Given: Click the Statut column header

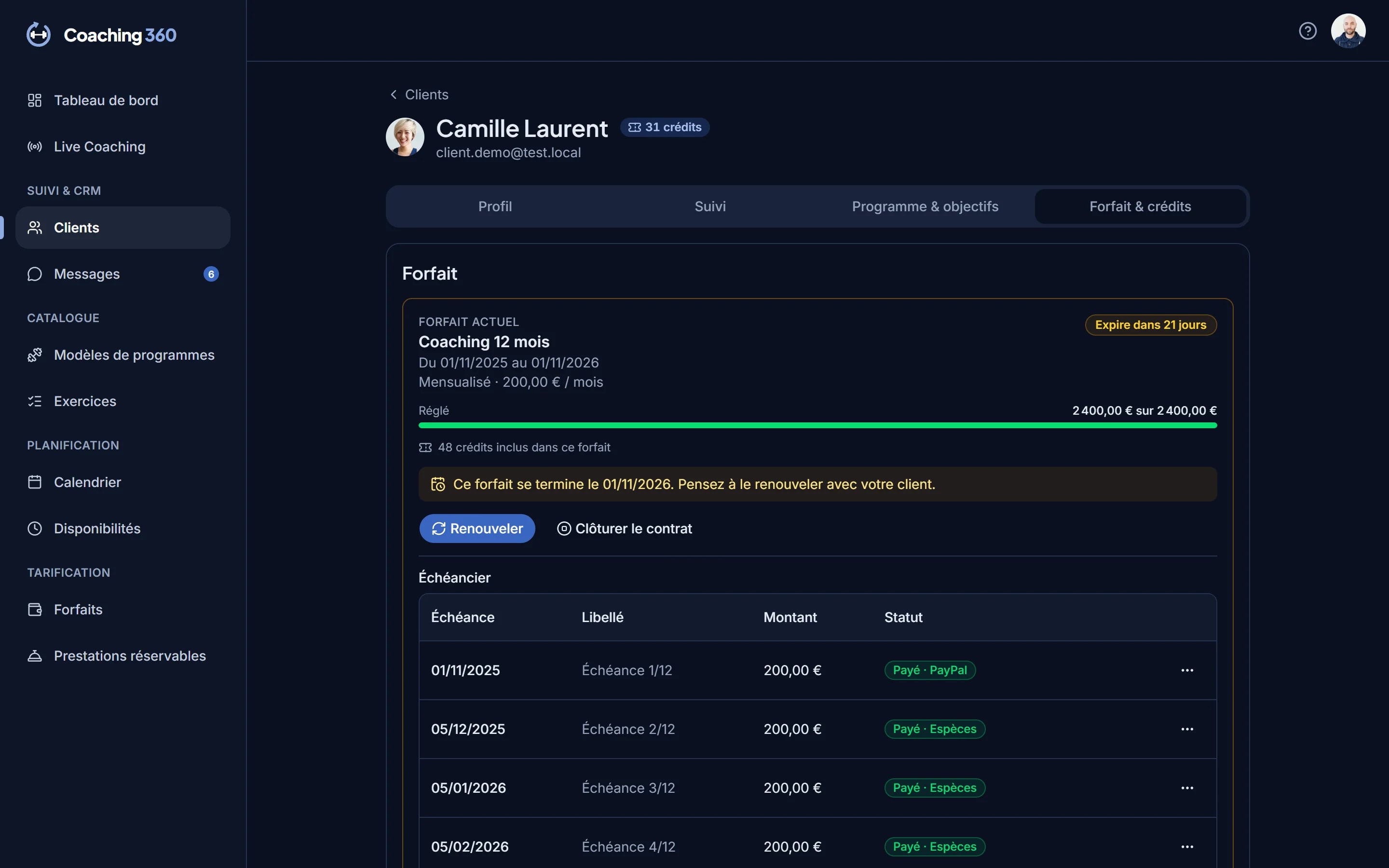Looking at the screenshot, I should (903, 618).
